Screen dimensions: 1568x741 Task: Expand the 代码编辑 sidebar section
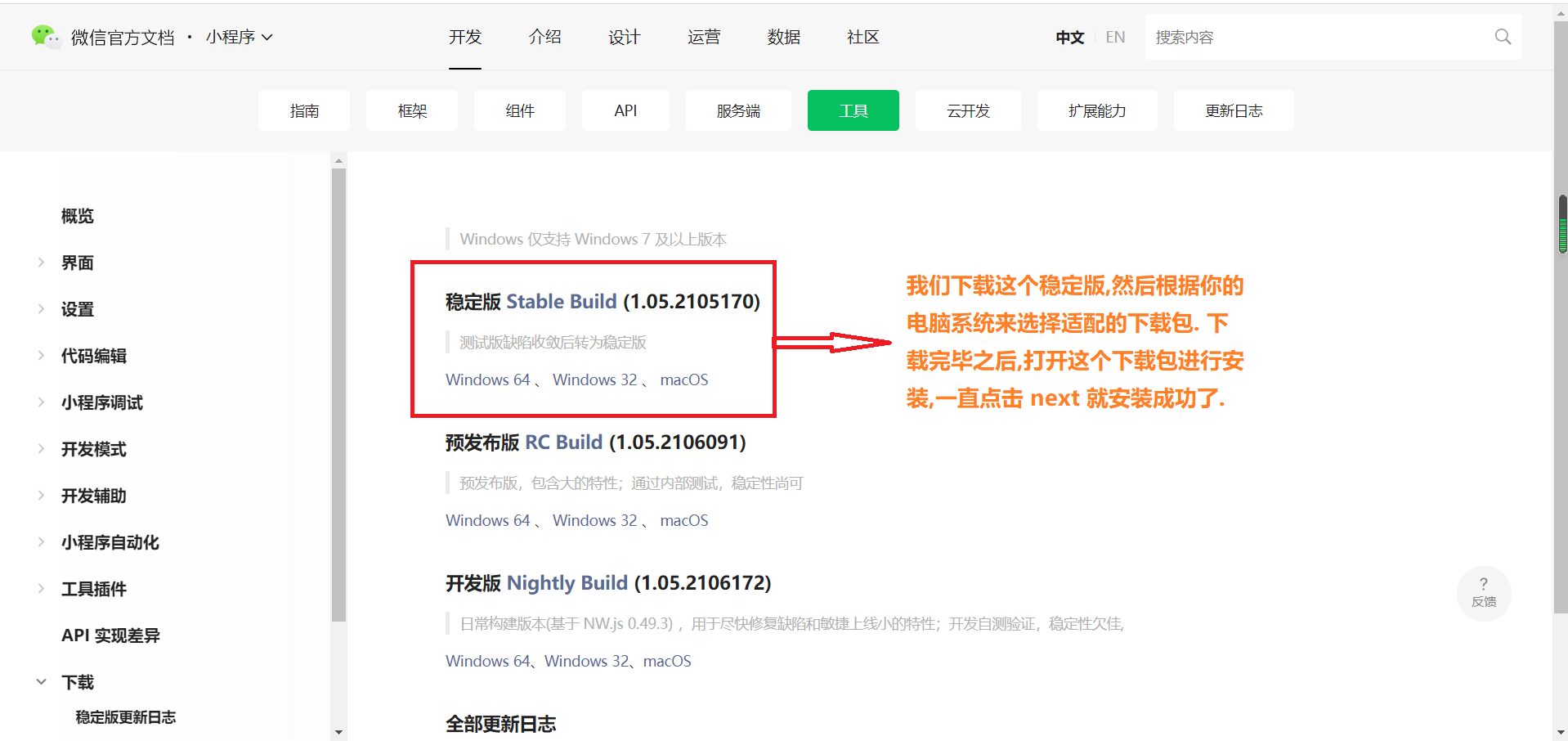pos(41,356)
